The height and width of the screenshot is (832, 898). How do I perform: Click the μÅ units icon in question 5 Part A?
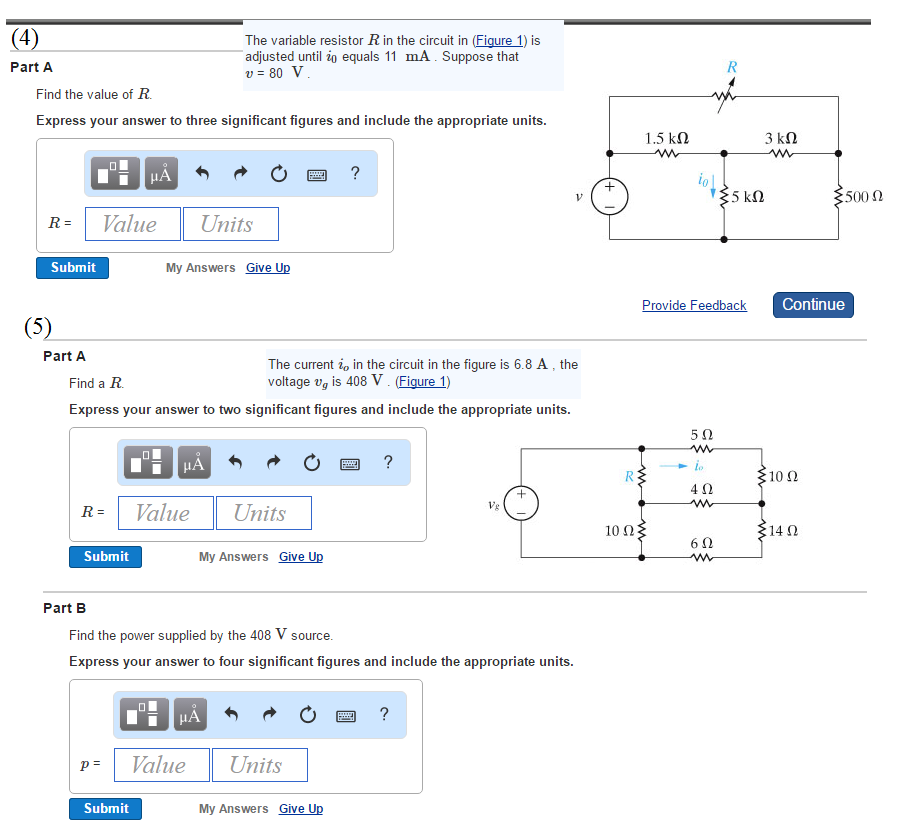(193, 462)
